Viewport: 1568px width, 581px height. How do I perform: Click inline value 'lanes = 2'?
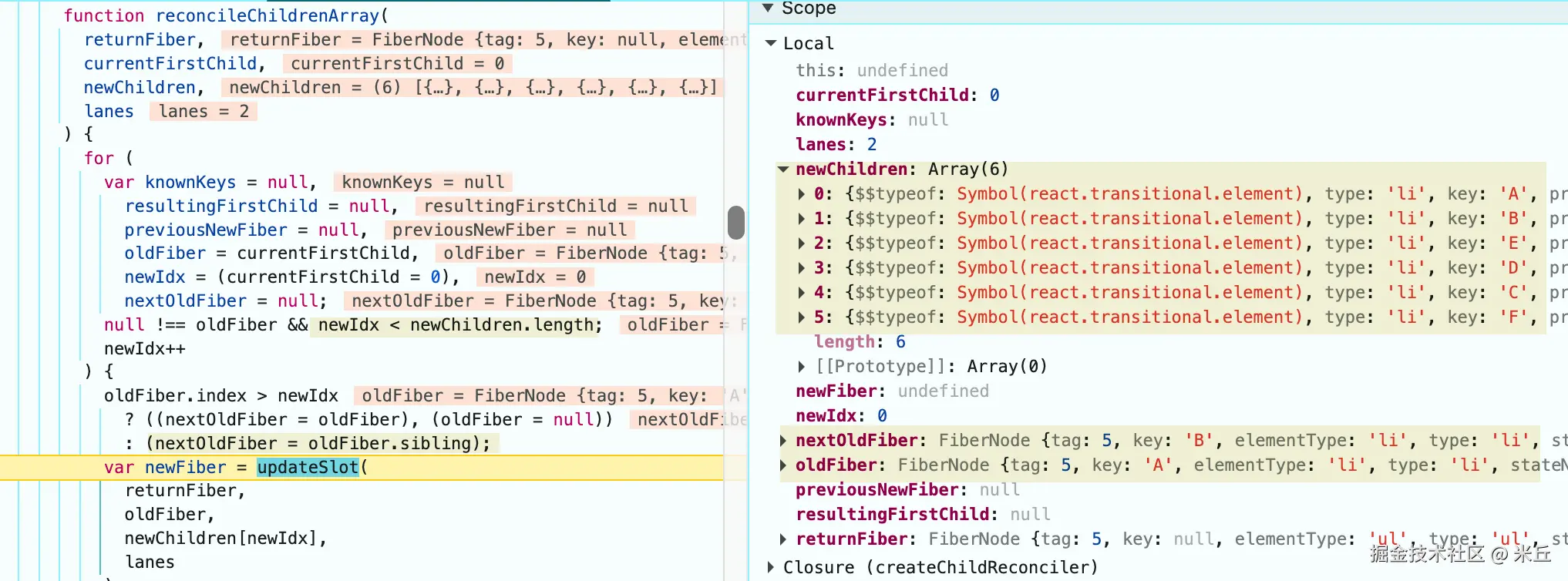[204, 111]
